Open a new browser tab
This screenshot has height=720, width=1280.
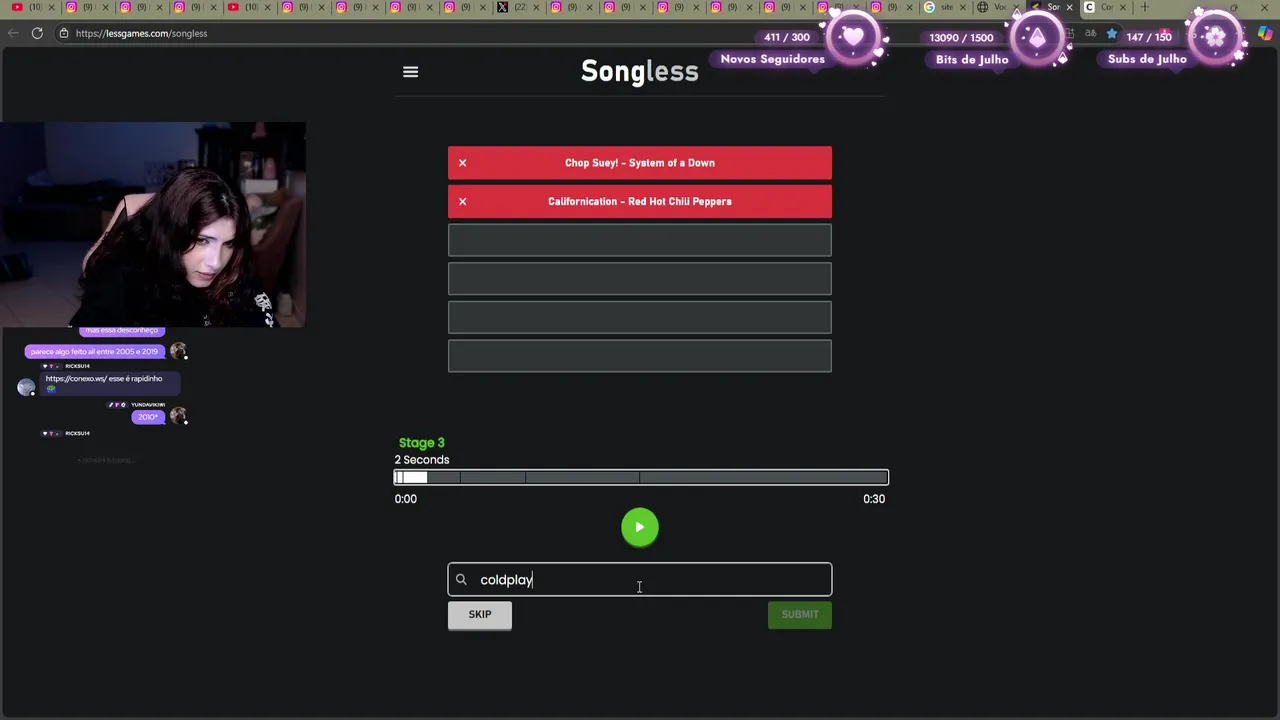1145,7
